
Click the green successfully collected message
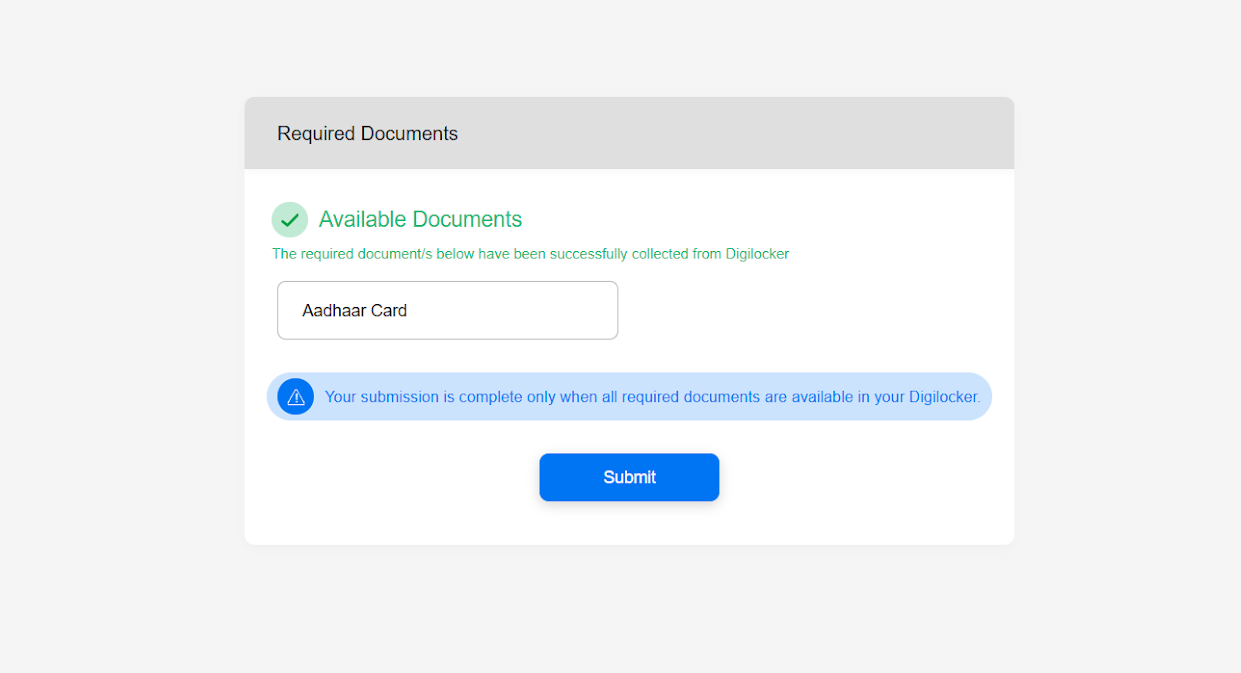530,254
